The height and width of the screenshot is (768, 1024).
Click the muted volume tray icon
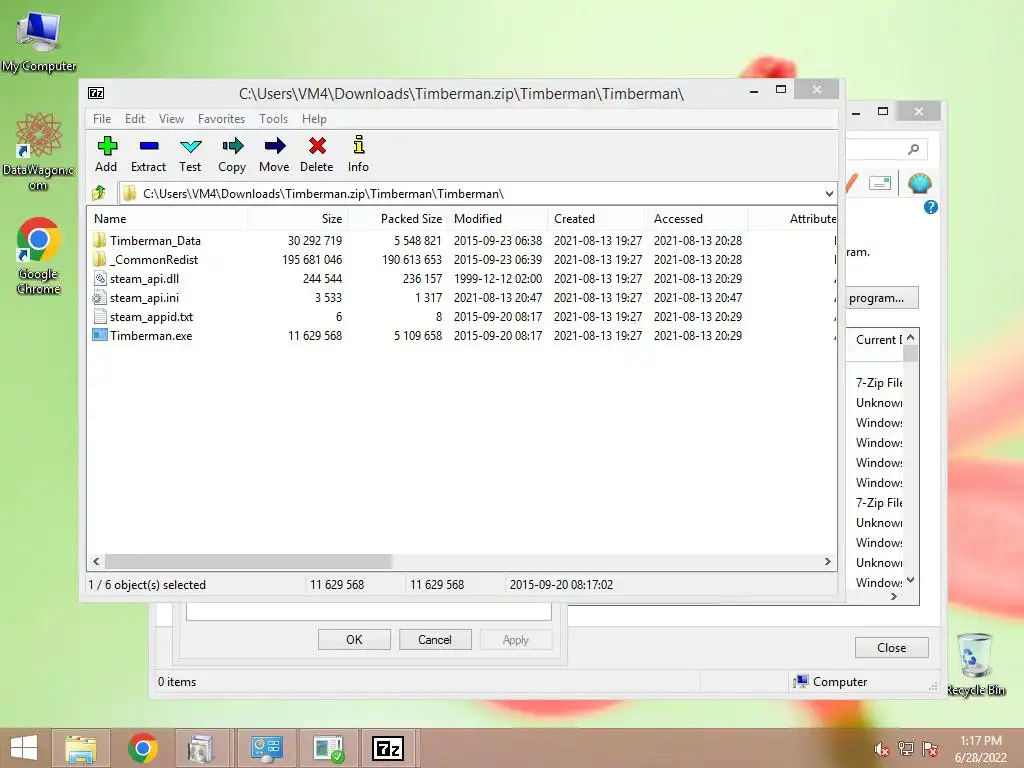882,749
